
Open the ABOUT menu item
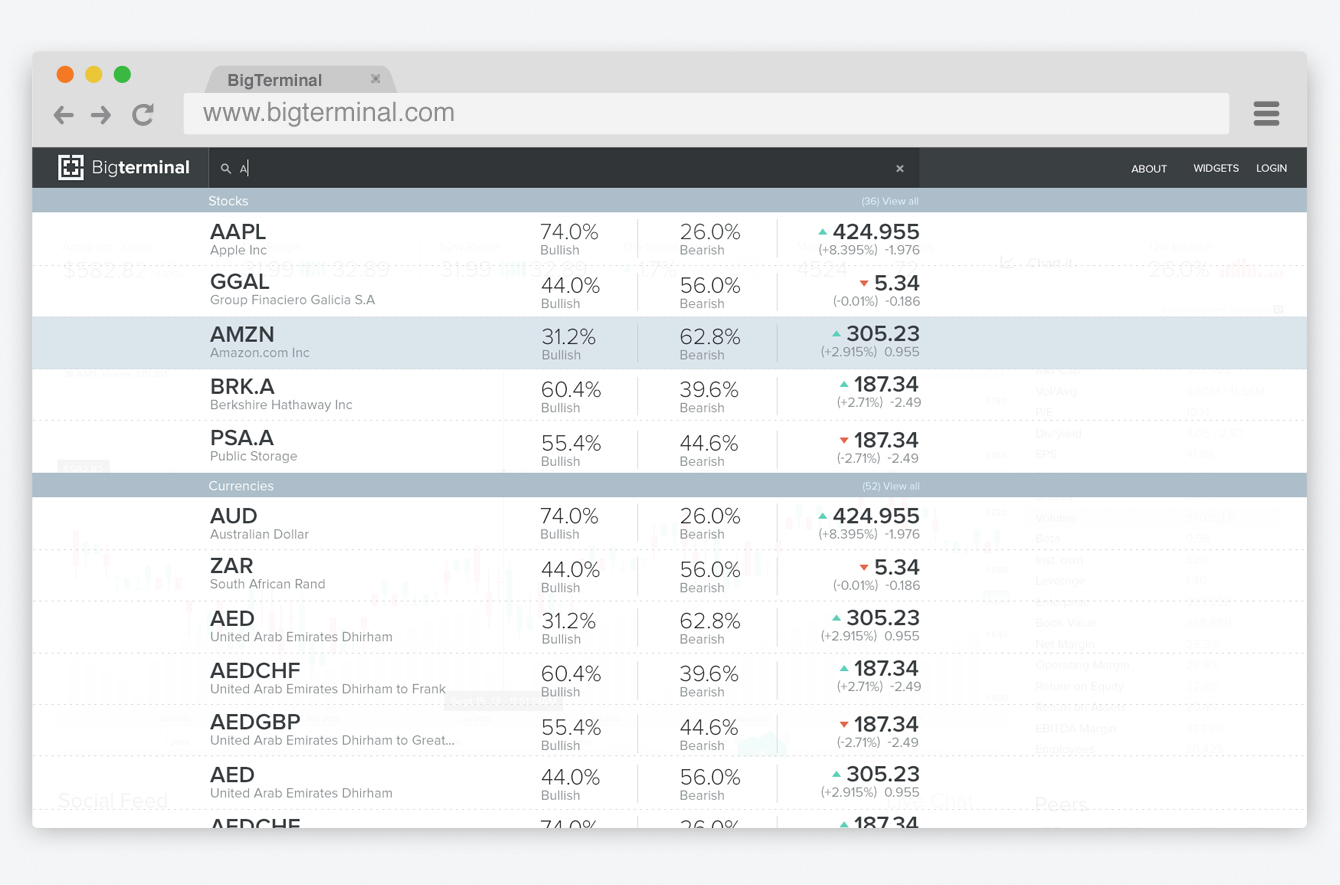click(x=1149, y=168)
